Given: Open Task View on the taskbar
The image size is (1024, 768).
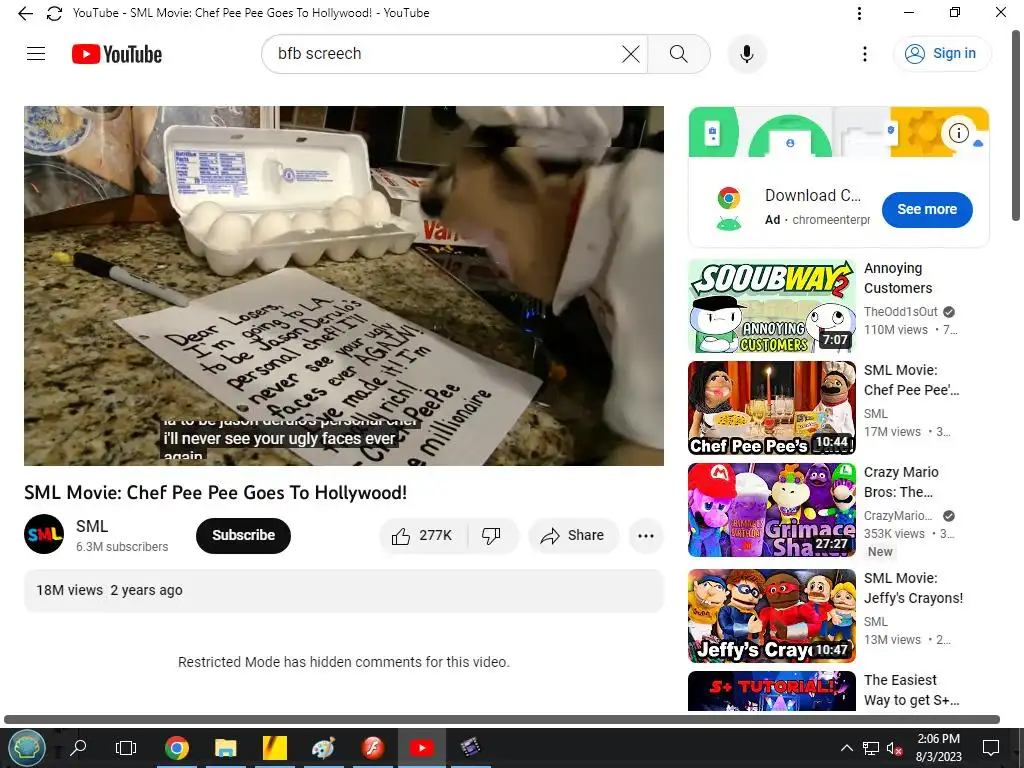Looking at the screenshot, I should tap(125, 748).
